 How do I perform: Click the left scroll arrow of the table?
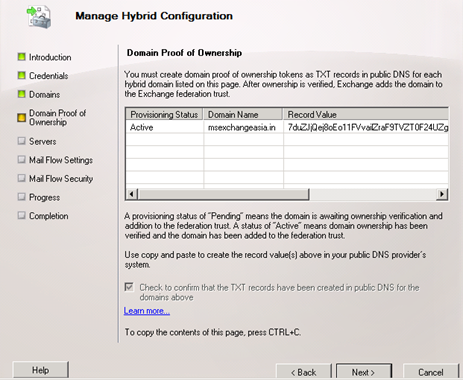point(132,194)
